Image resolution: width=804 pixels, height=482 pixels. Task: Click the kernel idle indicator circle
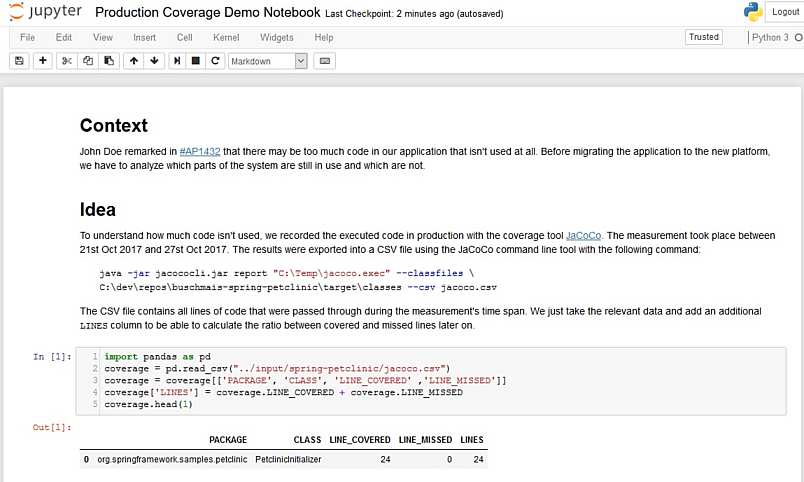point(798,37)
